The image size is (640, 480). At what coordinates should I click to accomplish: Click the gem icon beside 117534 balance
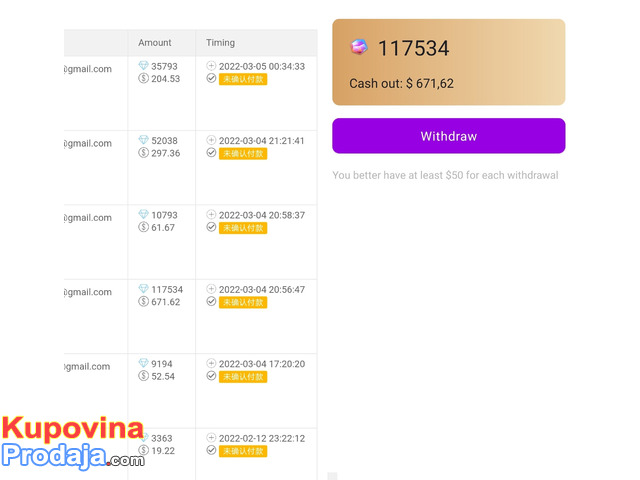point(359,47)
